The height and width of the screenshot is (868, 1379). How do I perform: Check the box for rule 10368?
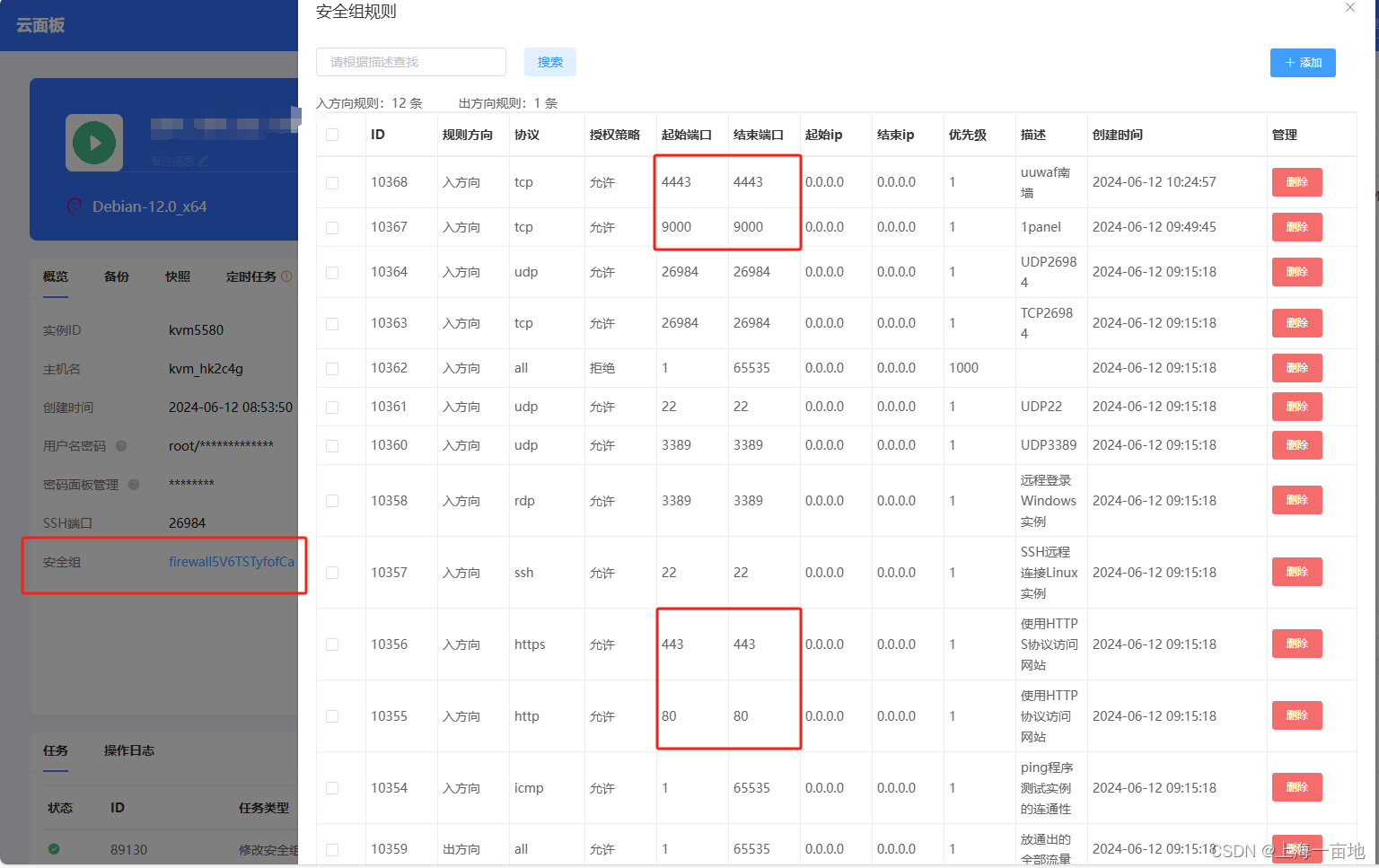[332, 182]
